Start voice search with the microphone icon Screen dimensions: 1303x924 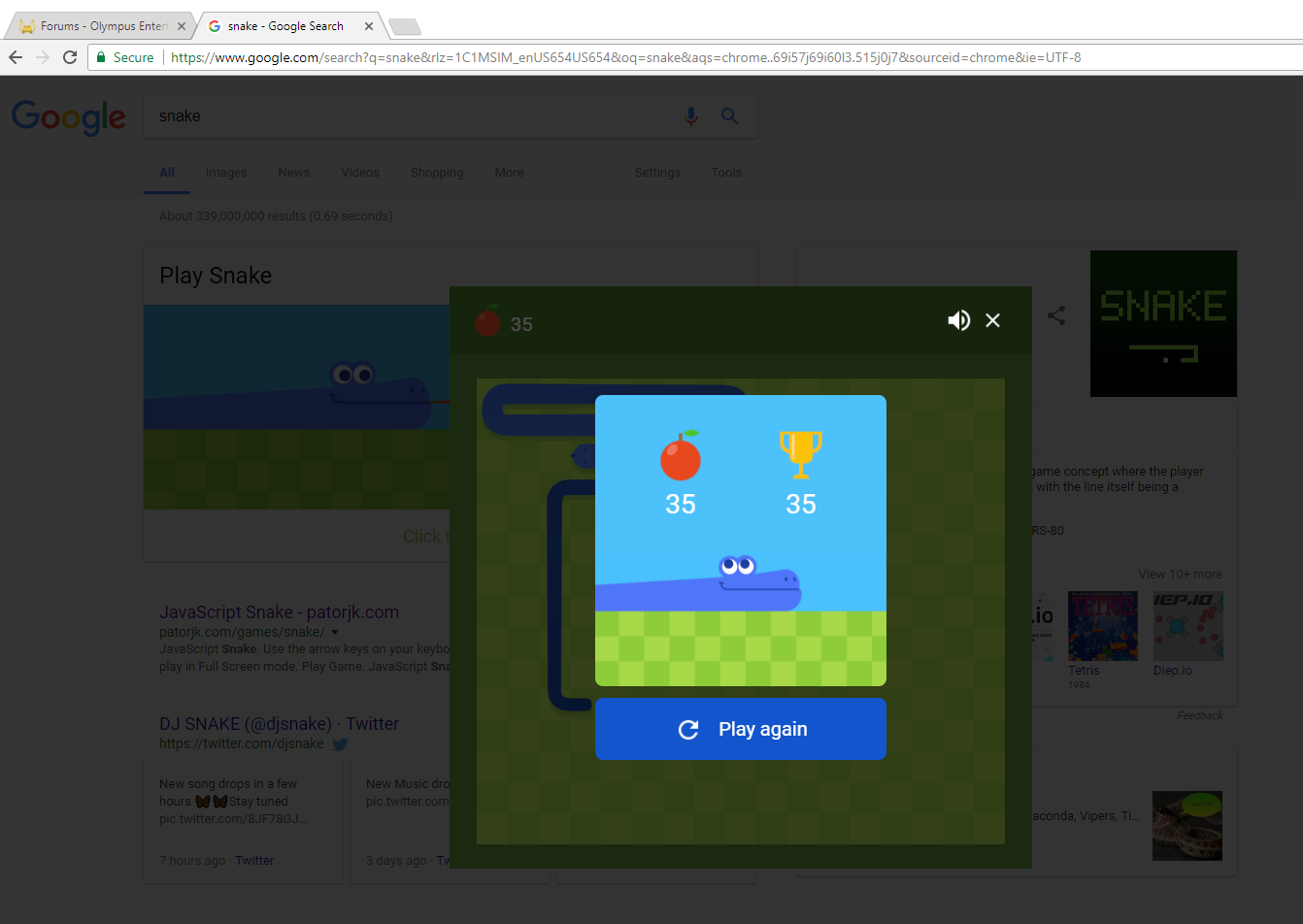[x=691, y=116]
